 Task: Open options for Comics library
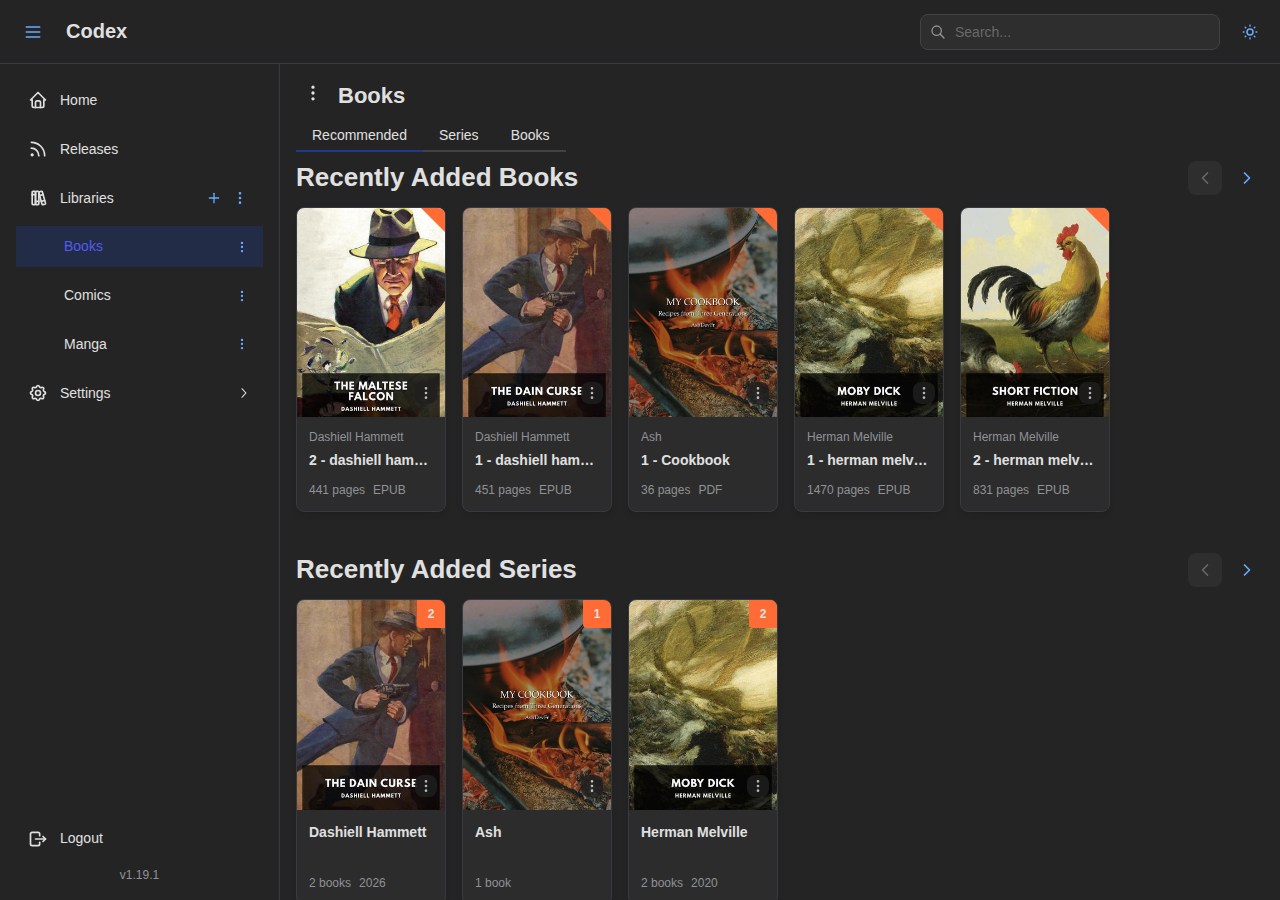241,296
